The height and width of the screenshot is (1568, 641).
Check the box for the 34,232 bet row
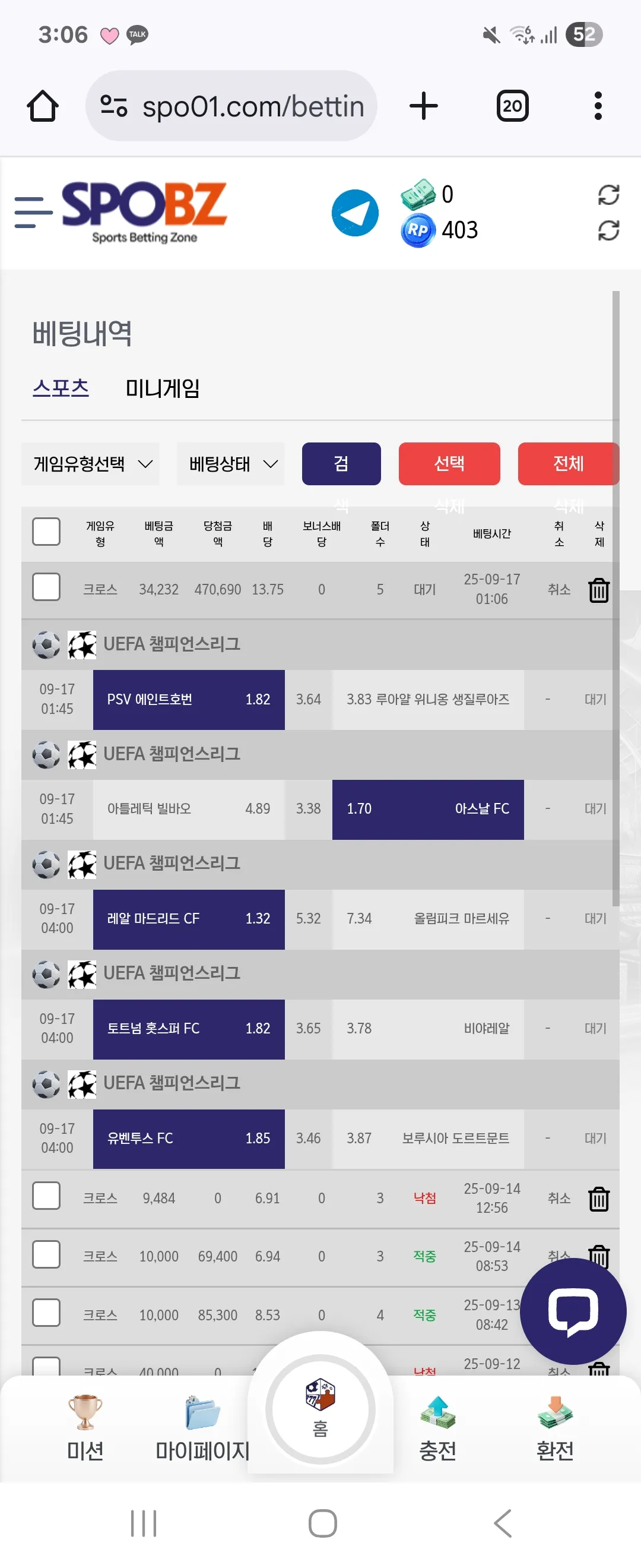point(46,587)
